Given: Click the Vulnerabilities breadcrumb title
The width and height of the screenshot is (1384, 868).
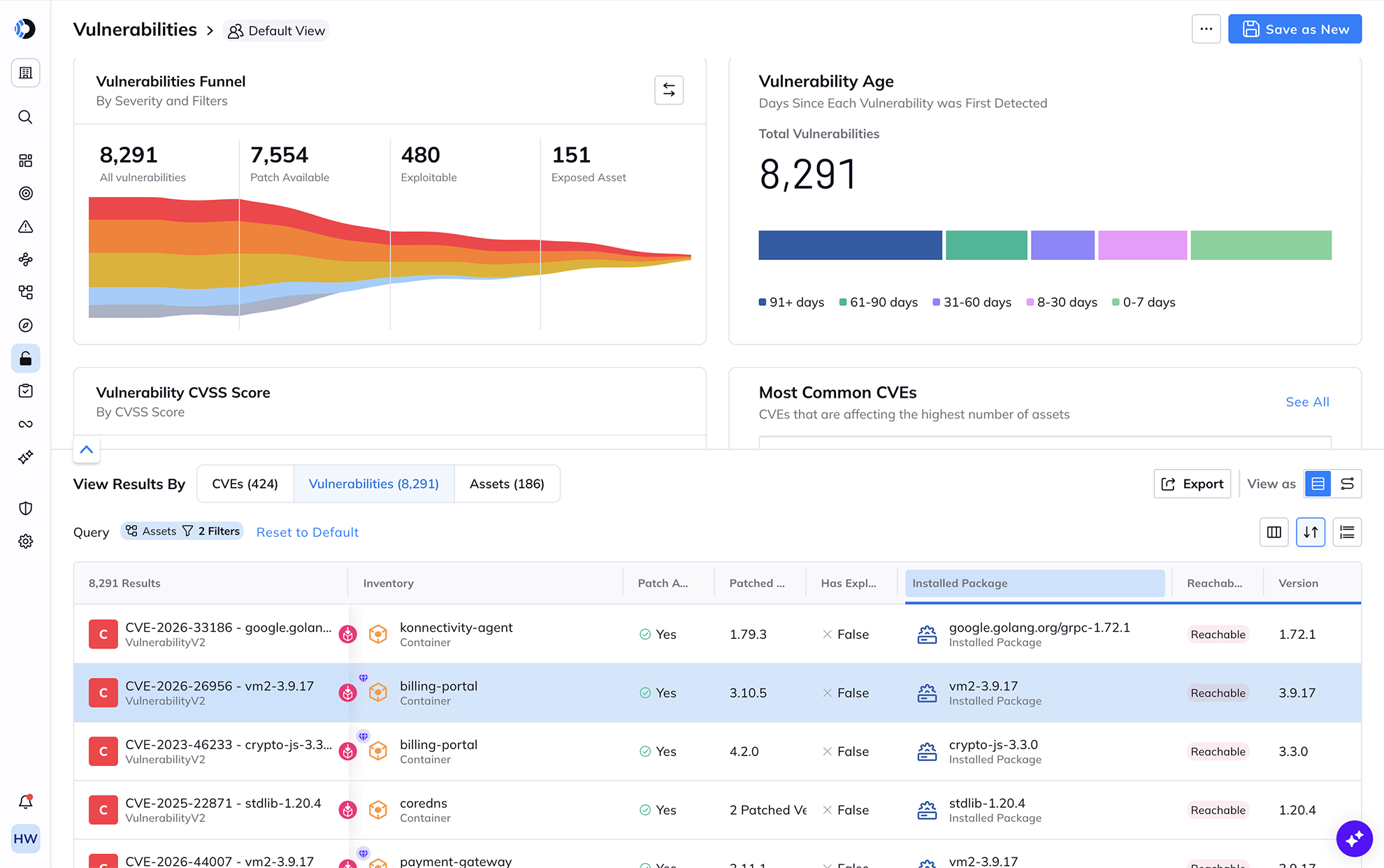Looking at the screenshot, I should [x=135, y=29].
